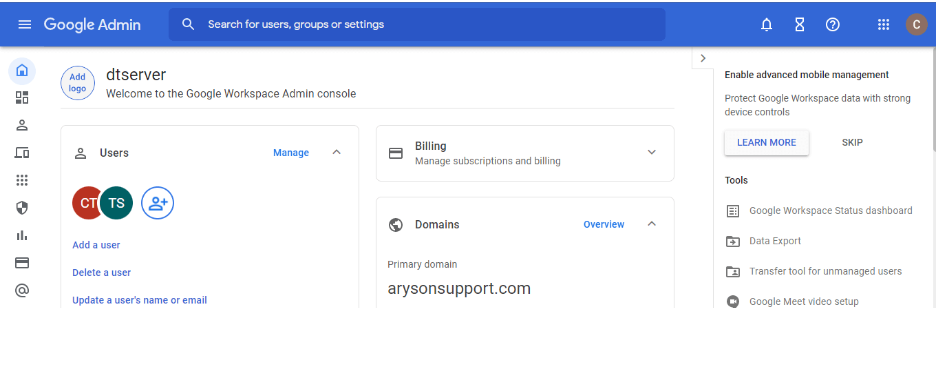Open the main hamburger menu

tap(25, 24)
